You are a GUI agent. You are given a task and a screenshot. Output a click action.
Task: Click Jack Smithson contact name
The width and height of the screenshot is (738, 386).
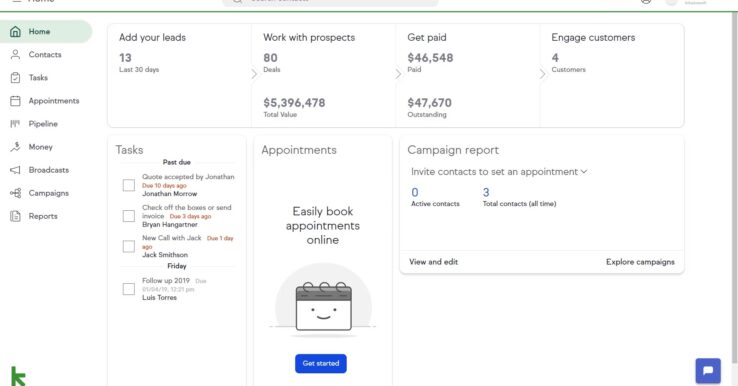tap(165, 255)
